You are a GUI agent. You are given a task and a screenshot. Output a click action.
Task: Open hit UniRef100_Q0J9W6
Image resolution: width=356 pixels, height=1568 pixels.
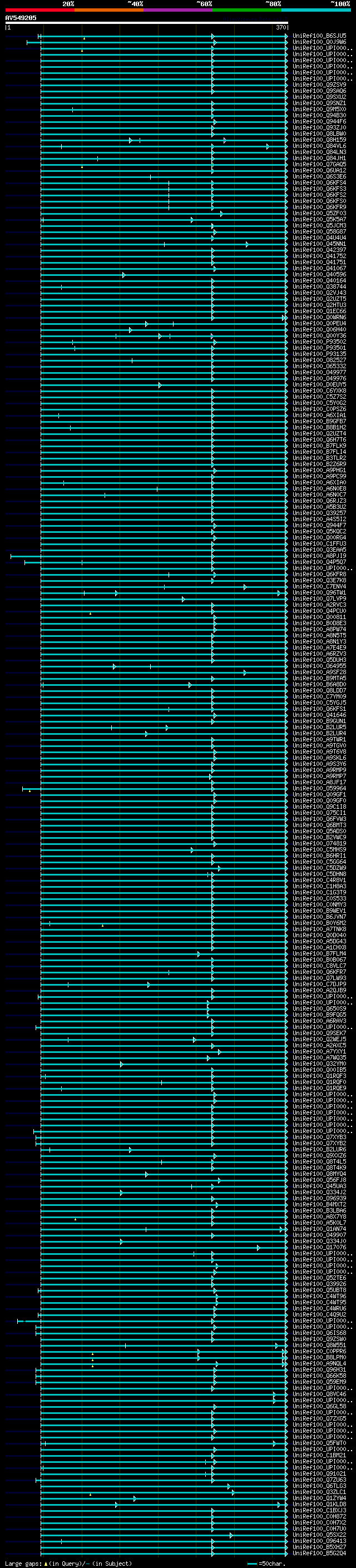click(319, 42)
